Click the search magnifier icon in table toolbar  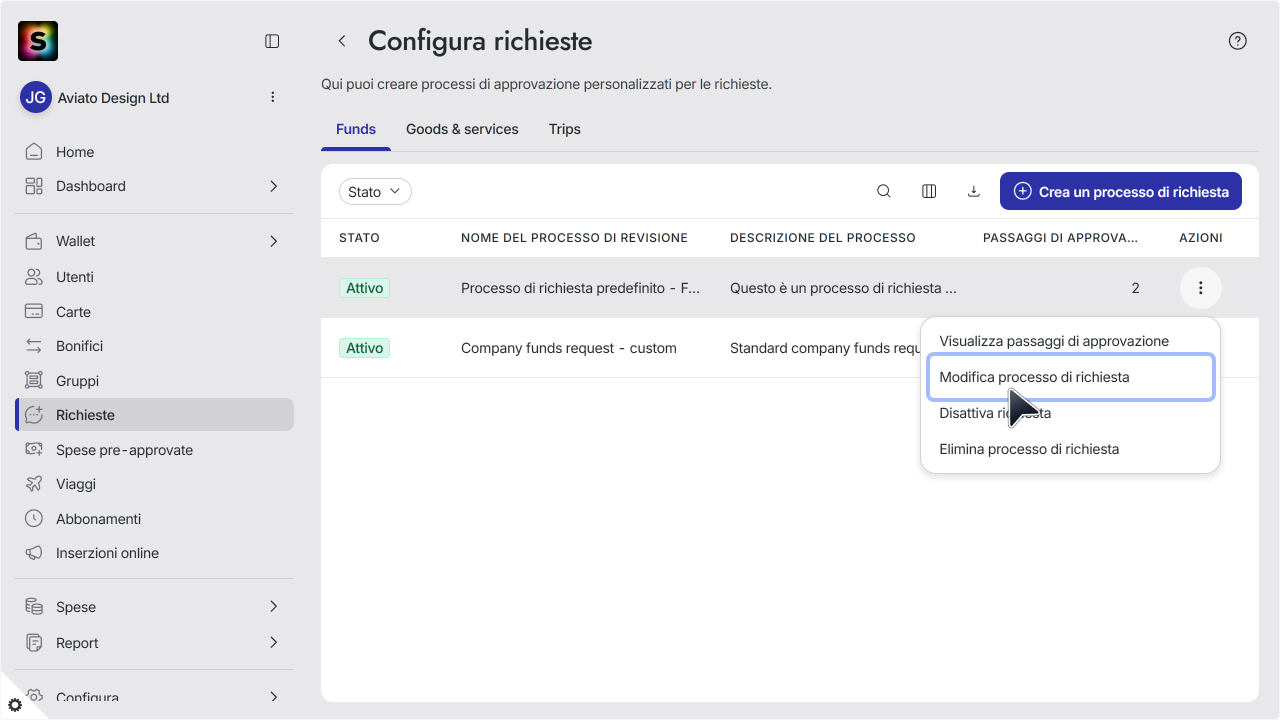click(x=884, y=191)
